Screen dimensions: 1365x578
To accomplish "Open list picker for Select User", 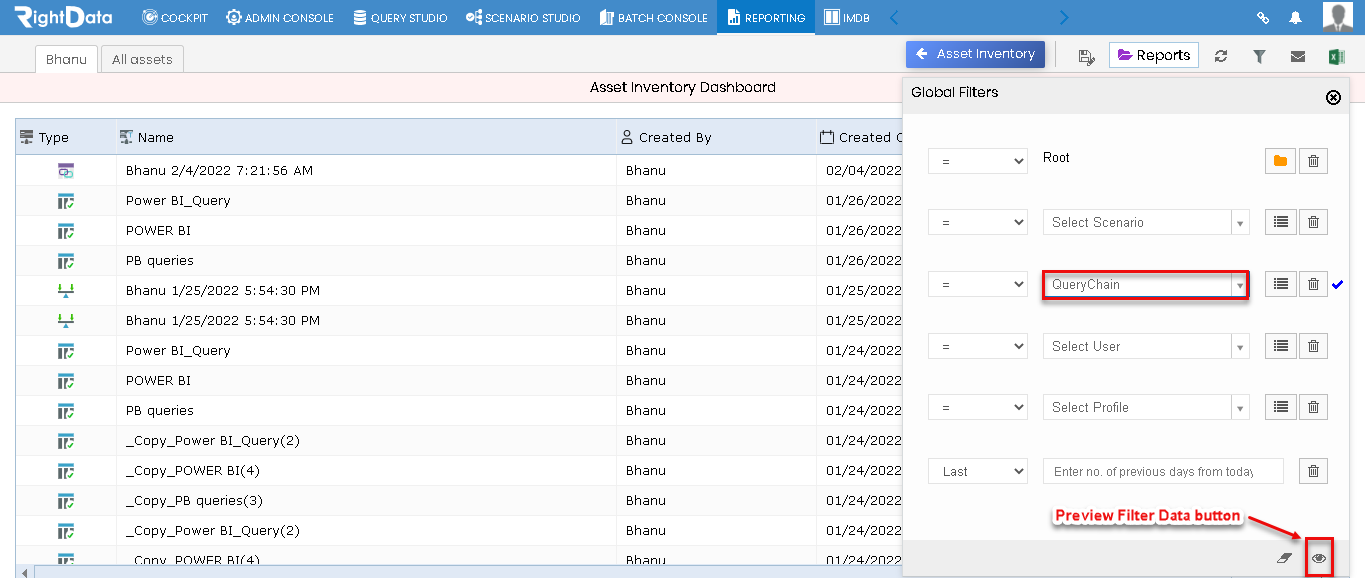I will pos(1280,346).
